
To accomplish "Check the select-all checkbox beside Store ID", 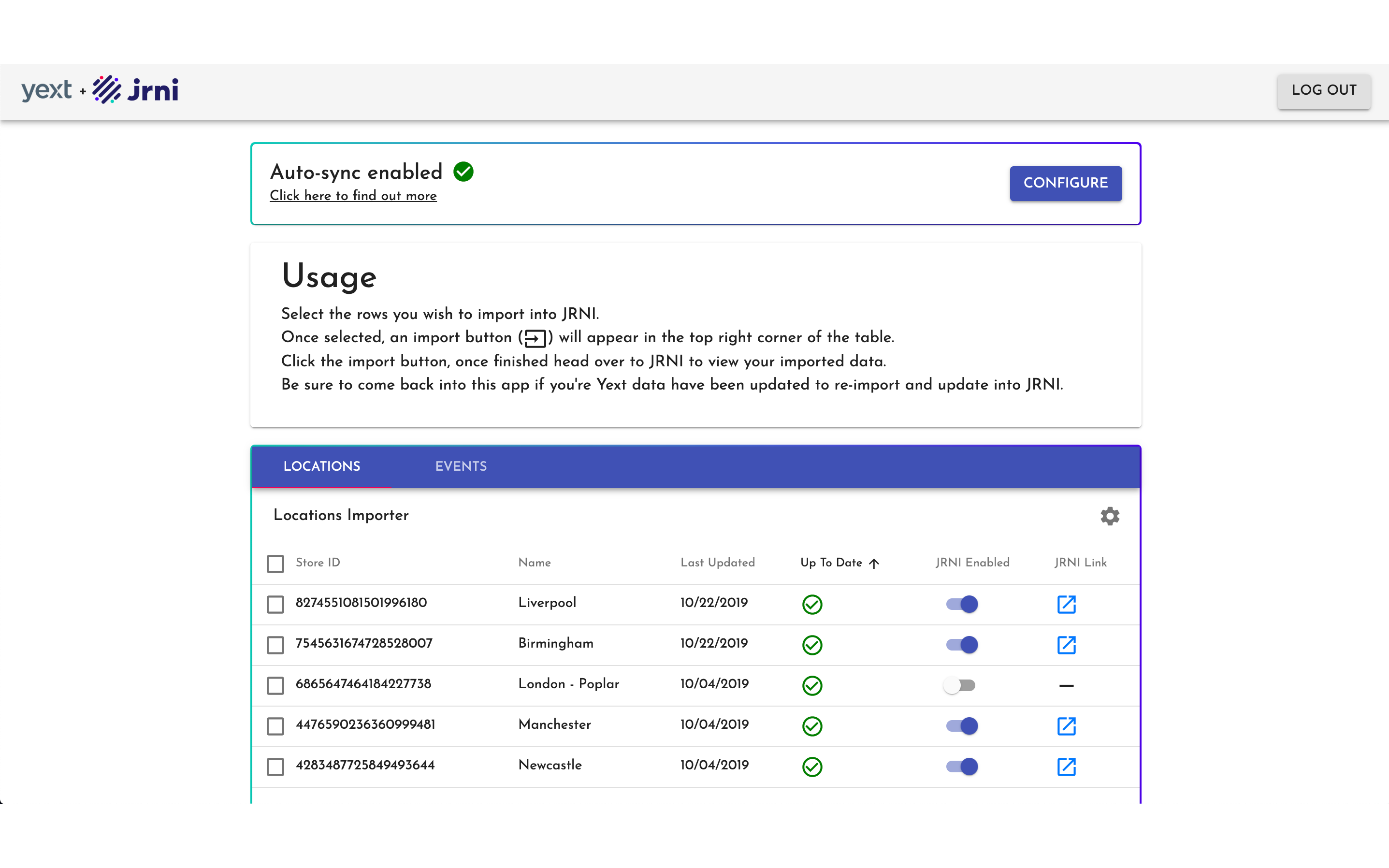I will point(275,563).
